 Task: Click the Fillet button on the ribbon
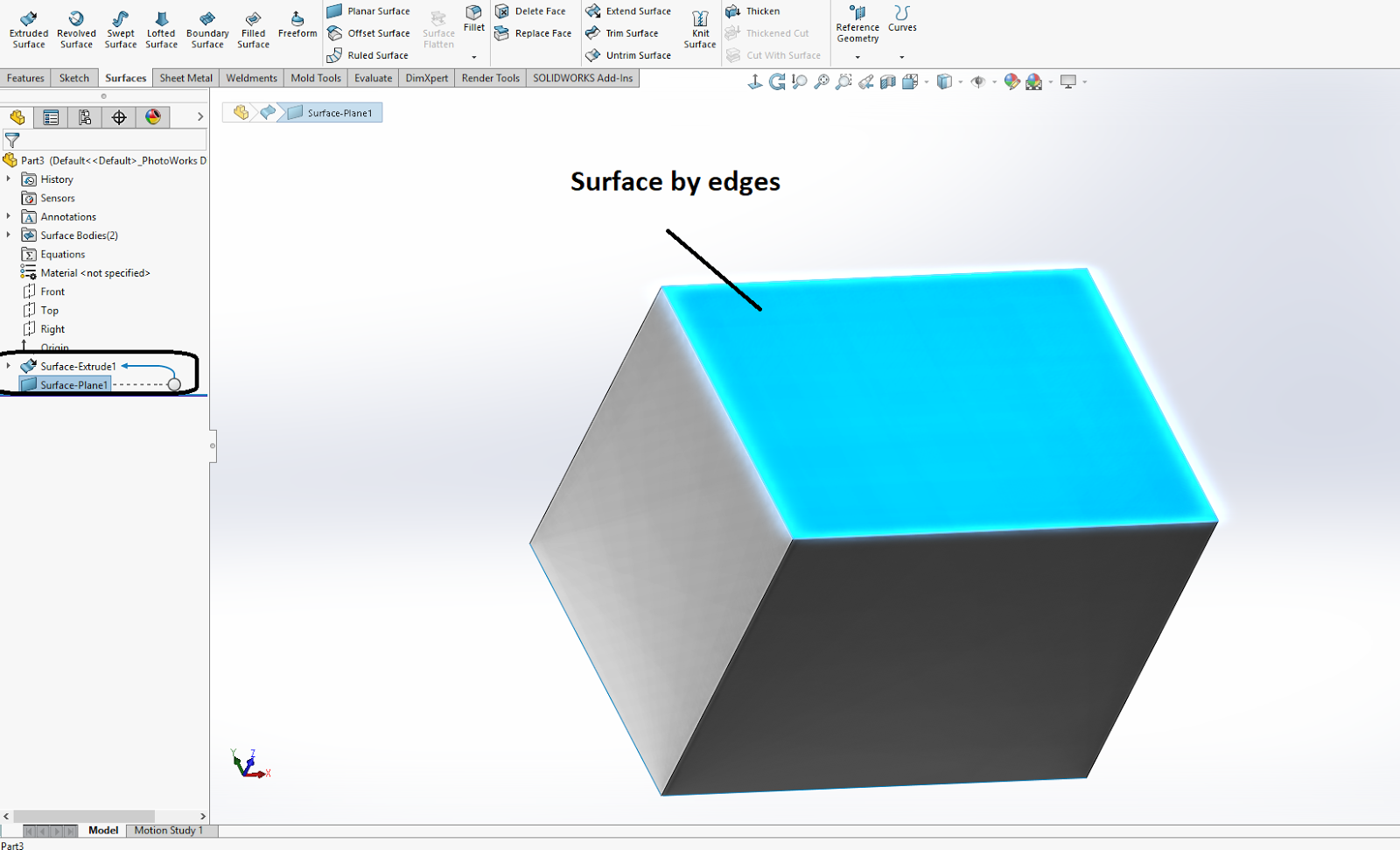coord(473,26)
